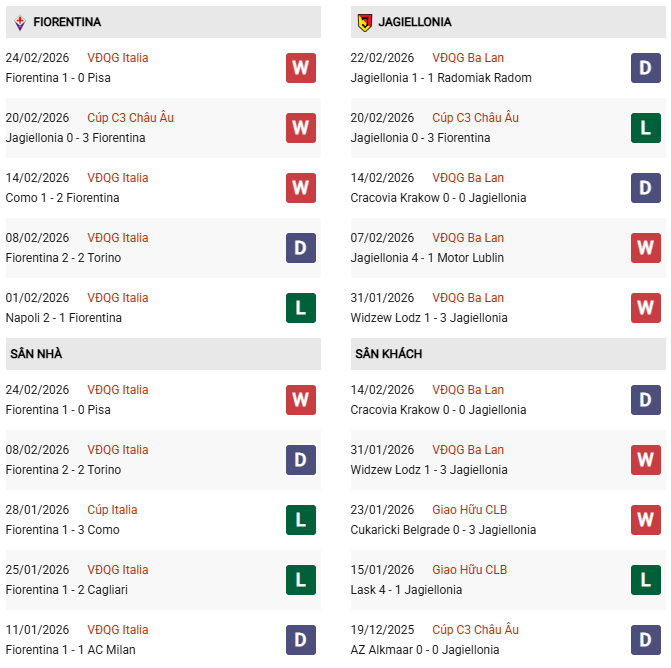
Task: Click the D badge for AZ Alkmaar match
Action: [x=645, y=640]
